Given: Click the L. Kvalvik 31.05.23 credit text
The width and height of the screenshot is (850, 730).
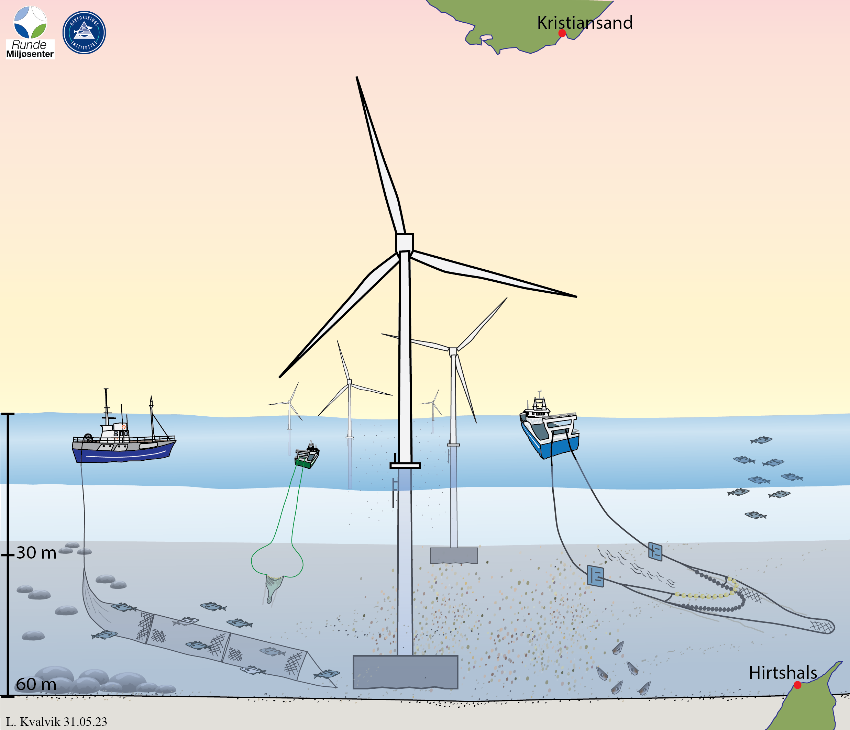Looking at the screenshot, I should (55, 721).
